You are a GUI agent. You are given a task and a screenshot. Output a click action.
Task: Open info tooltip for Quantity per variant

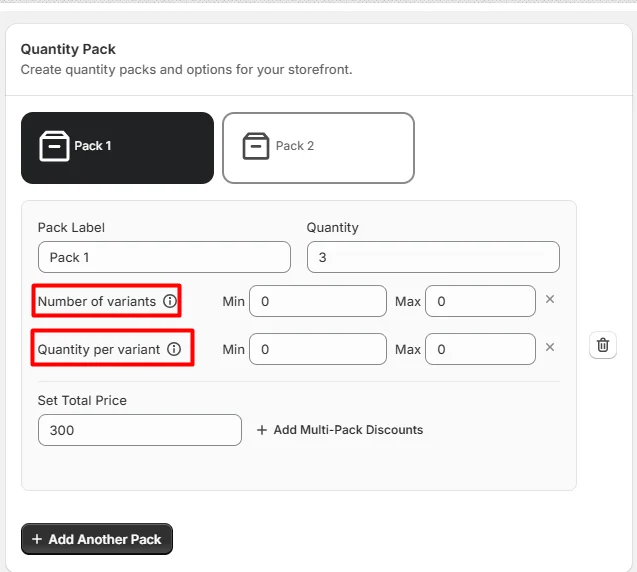(x=174, y=349)
